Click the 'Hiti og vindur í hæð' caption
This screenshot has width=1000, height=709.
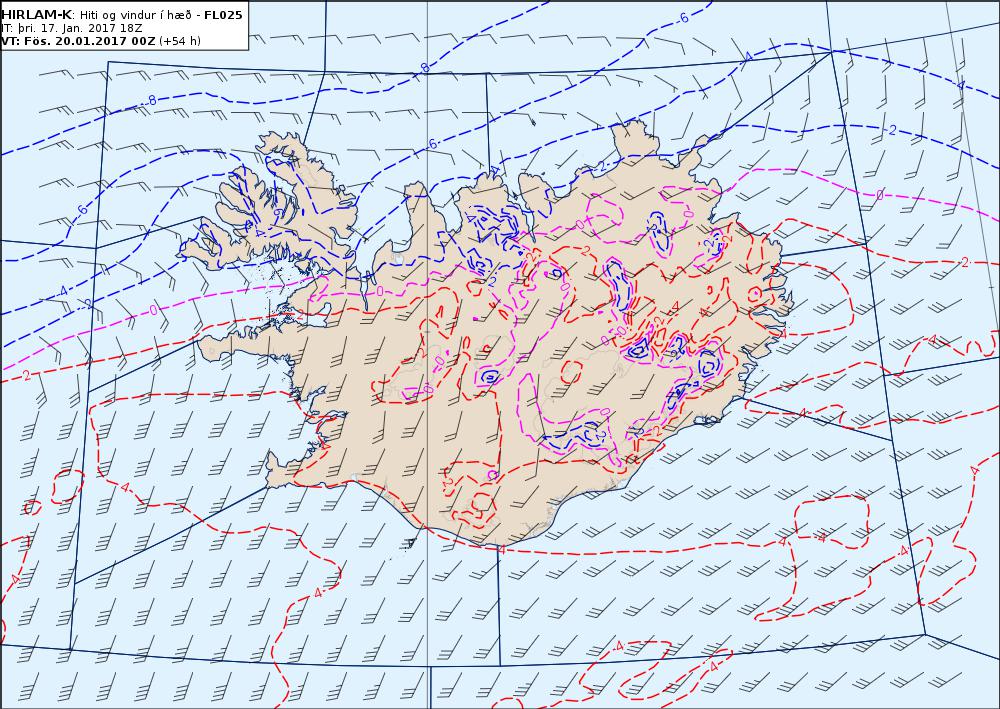point(136,15)
